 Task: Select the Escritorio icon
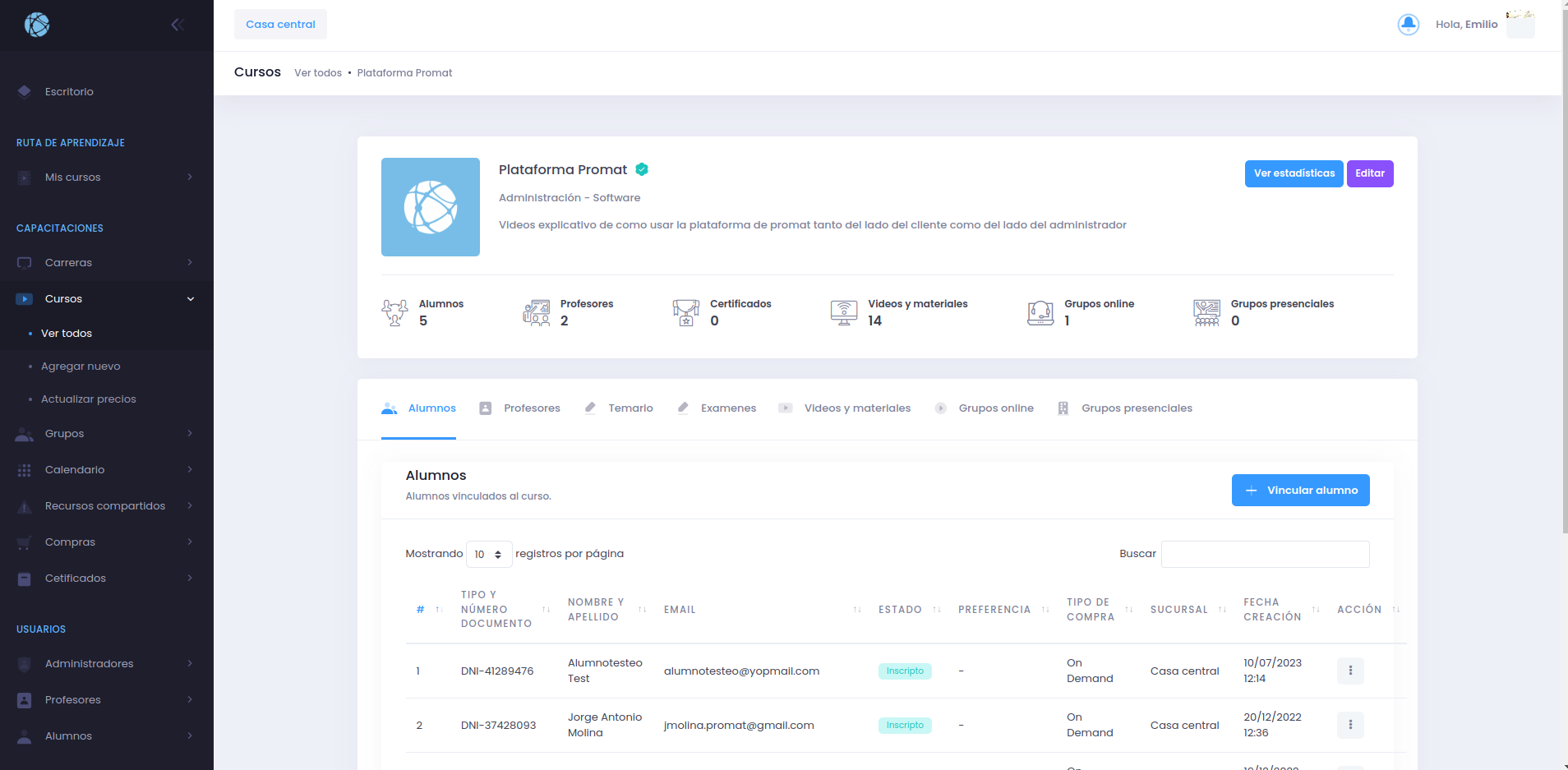tap(24, 91)
